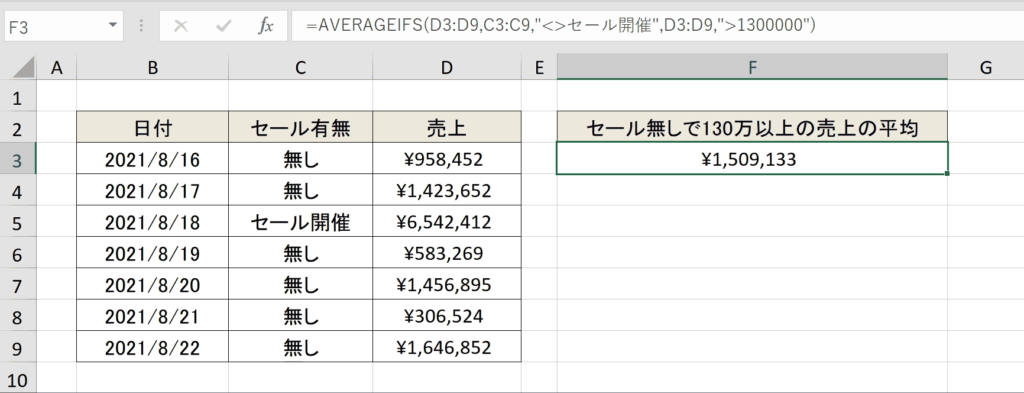Click the Insert Function fx icon

(266, 26)
